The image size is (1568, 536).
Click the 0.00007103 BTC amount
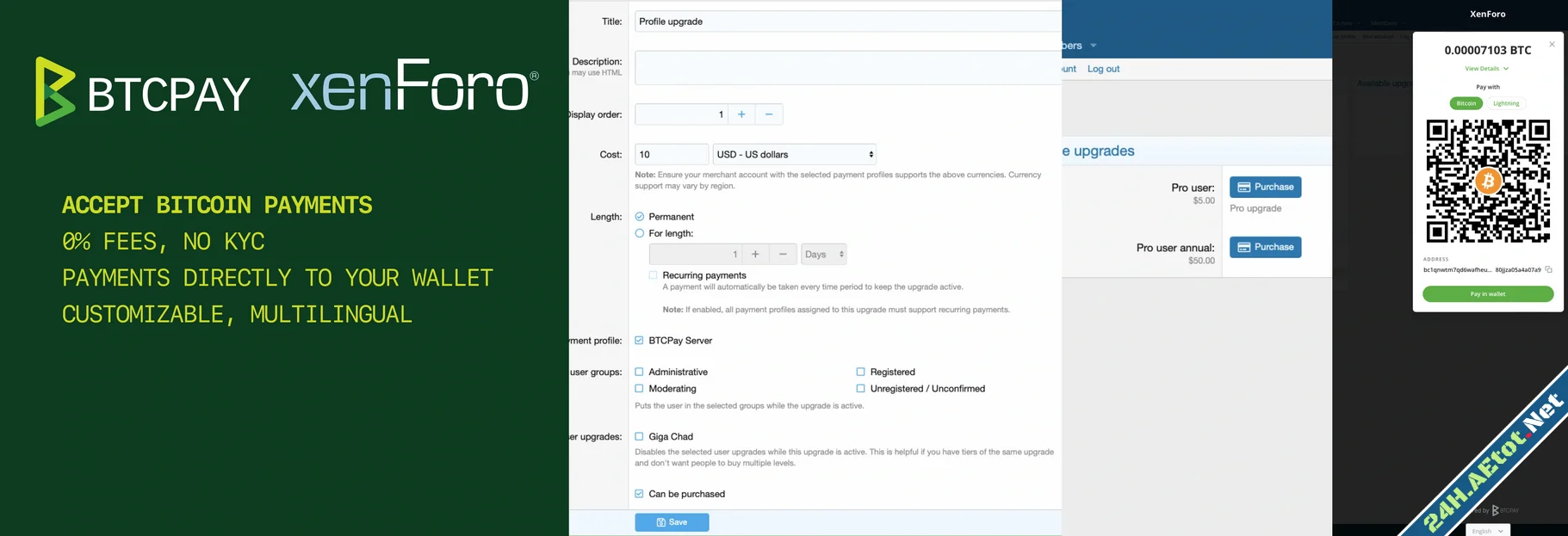tap(1488, 50)
